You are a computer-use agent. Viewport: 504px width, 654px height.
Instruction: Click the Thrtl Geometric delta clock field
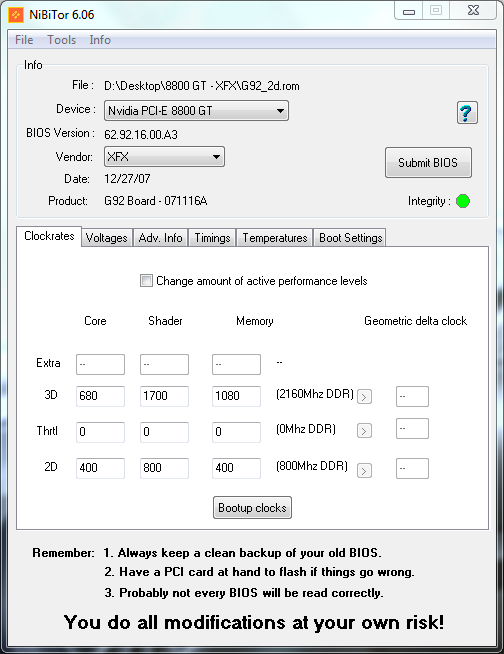click(412, 428)
